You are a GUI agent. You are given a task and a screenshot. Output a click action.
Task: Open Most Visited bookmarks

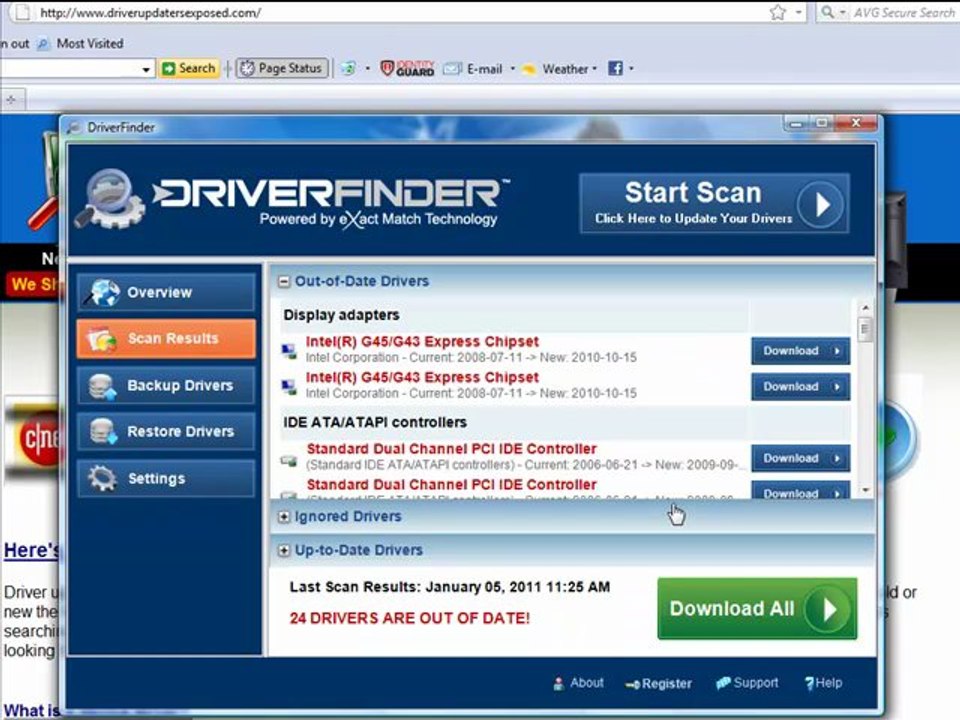89,43
